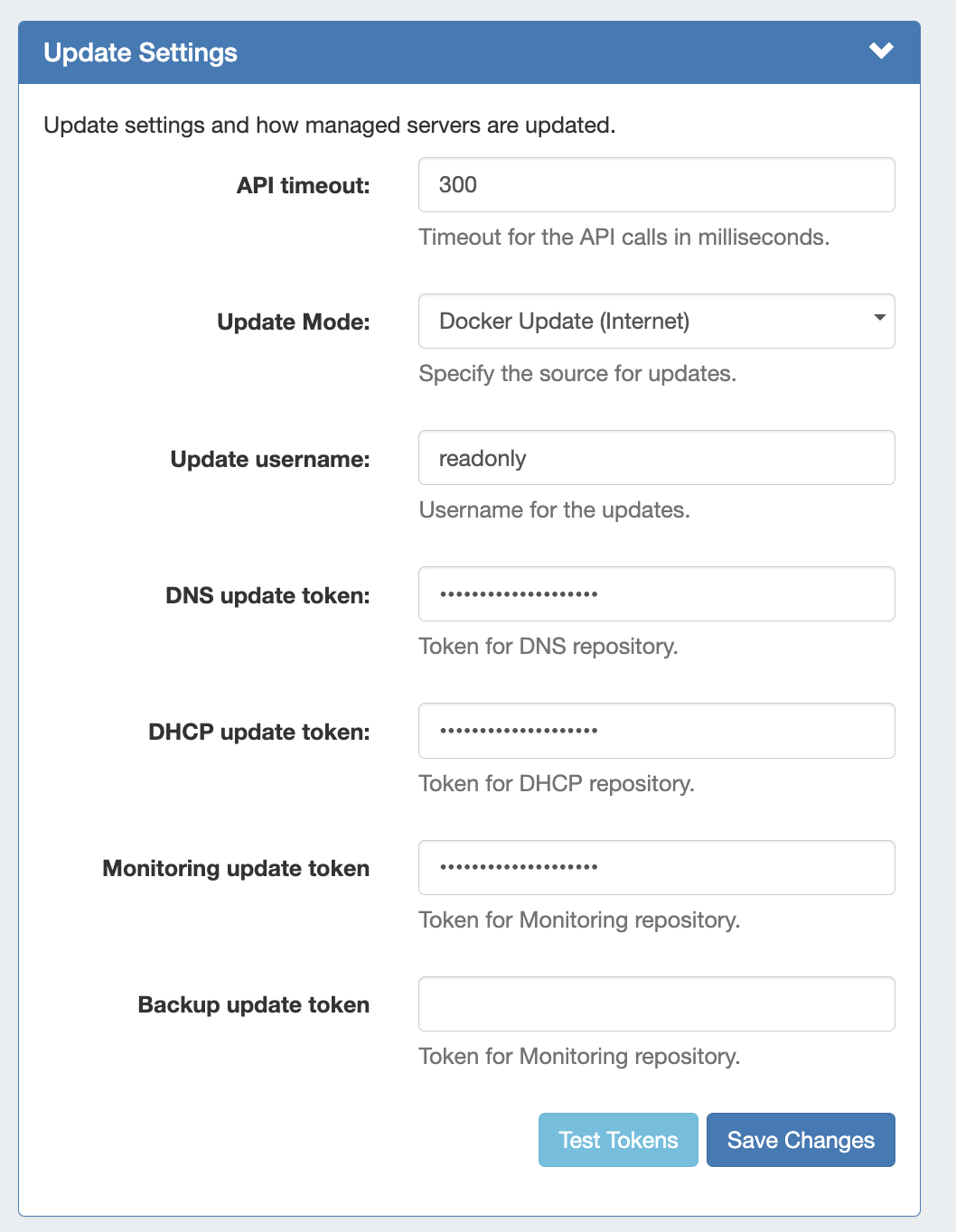Click the DHCP update token label
Viewport: 956px width, 1232px height.
coord(258,733)
